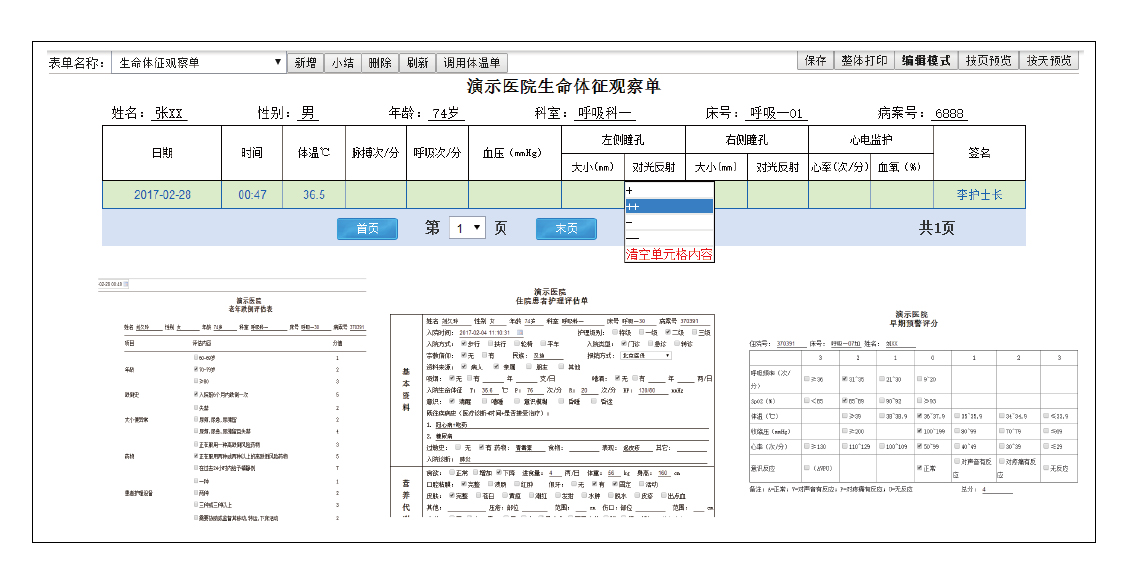This screenshot has height=572, width=1128.
Task: Toggle 编辑模式 edit mode
Action: coord(926,60)
